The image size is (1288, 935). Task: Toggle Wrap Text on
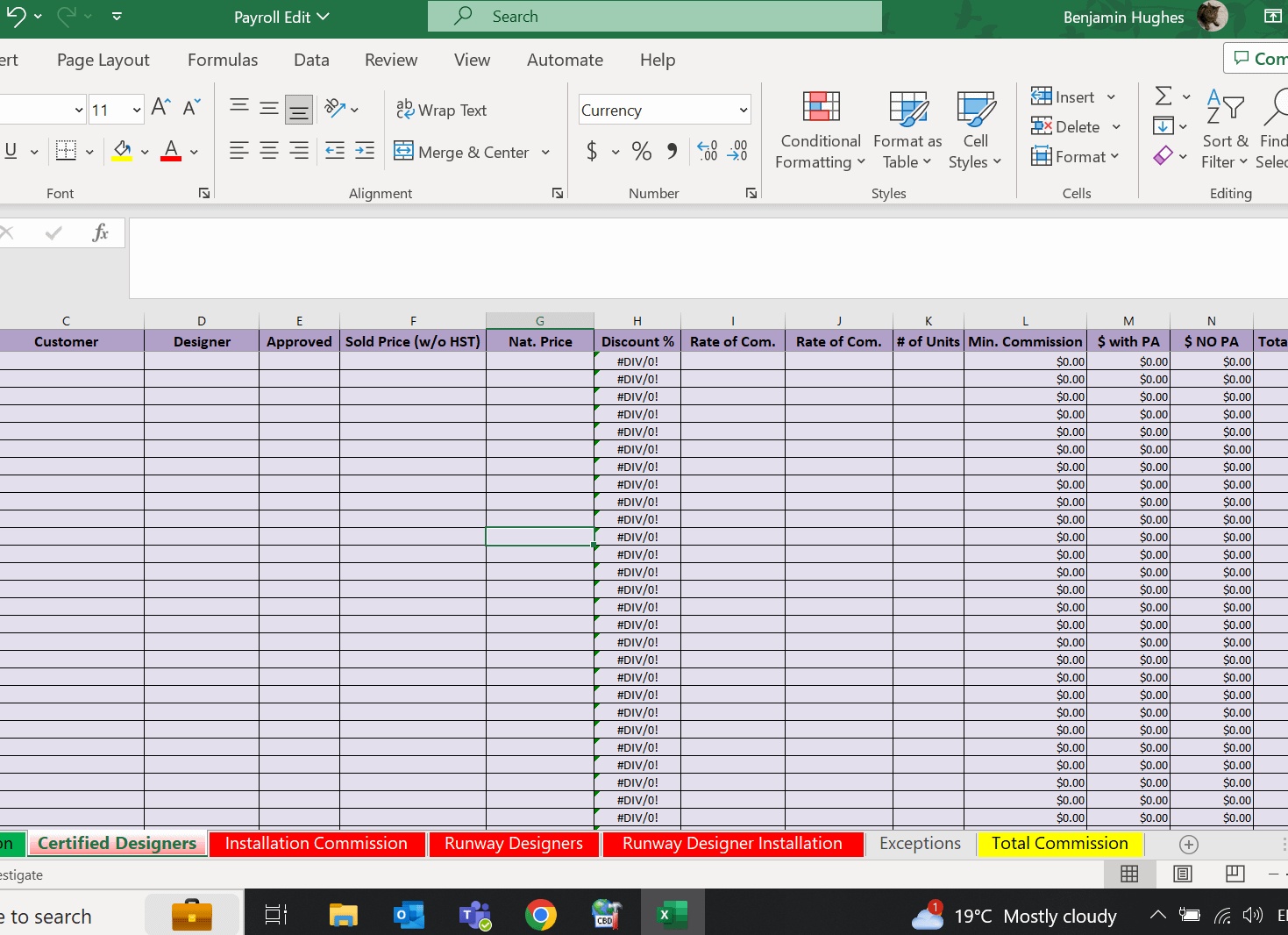tap(441, 110)
